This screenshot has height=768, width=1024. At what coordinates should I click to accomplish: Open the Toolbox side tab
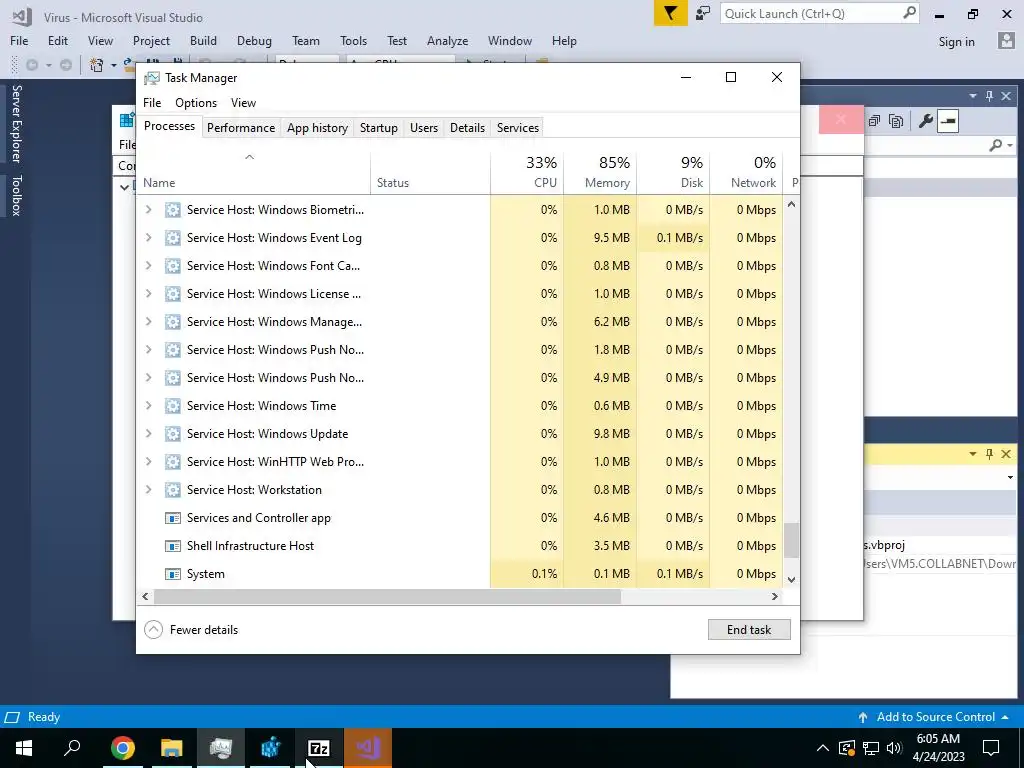click(16, 195)
